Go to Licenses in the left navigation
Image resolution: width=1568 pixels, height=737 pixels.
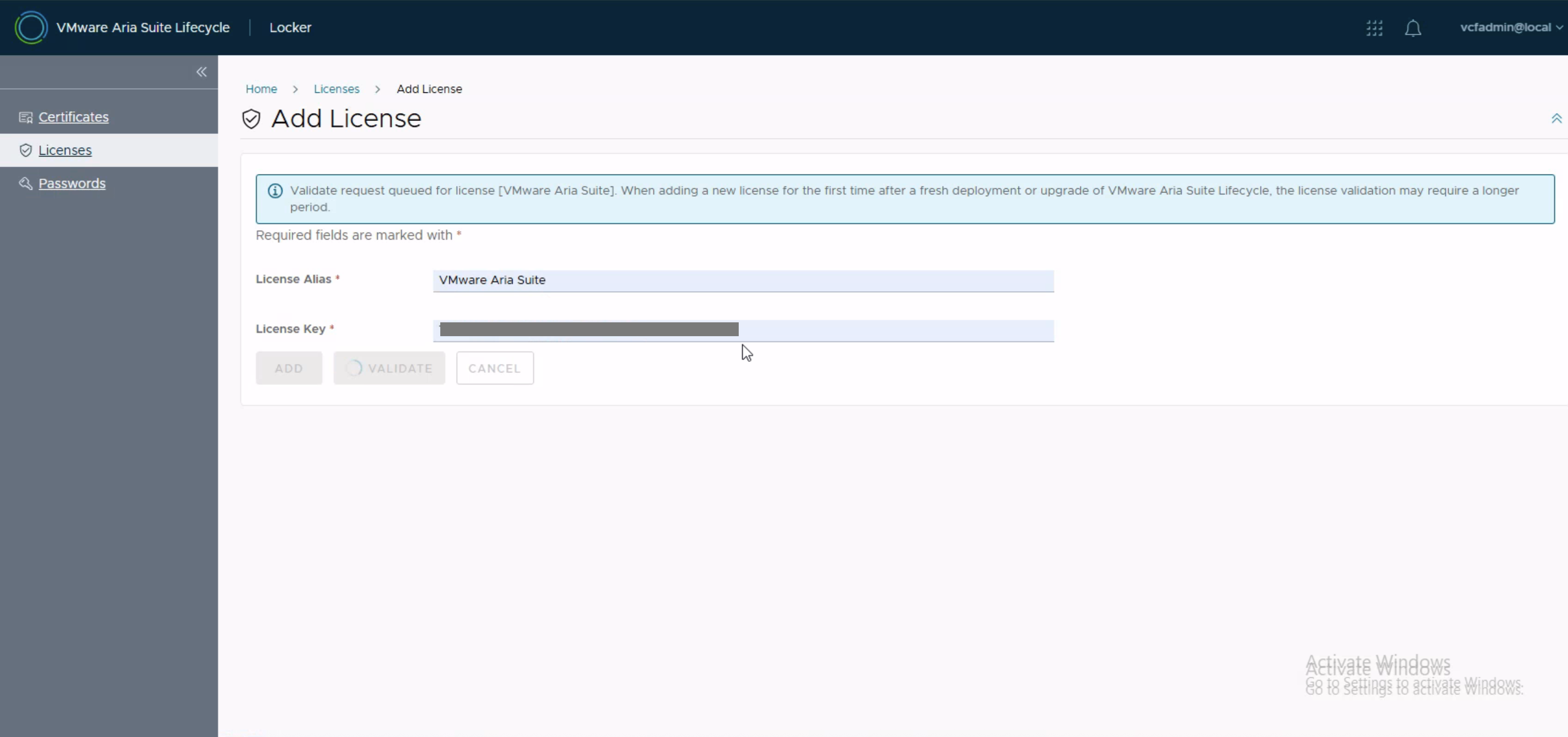(x=65, y=151)
